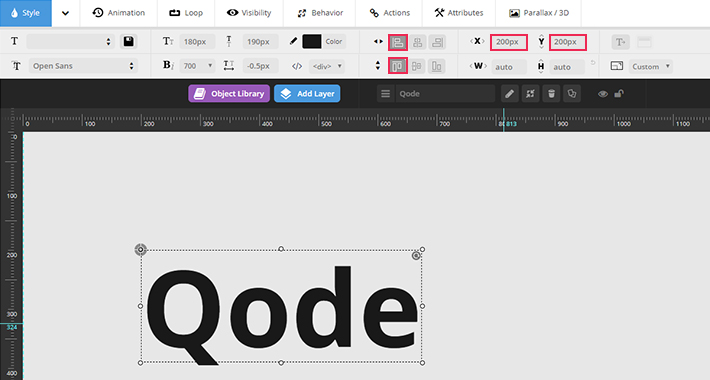Click the W width auto field
710x380 pixels.
509,67
